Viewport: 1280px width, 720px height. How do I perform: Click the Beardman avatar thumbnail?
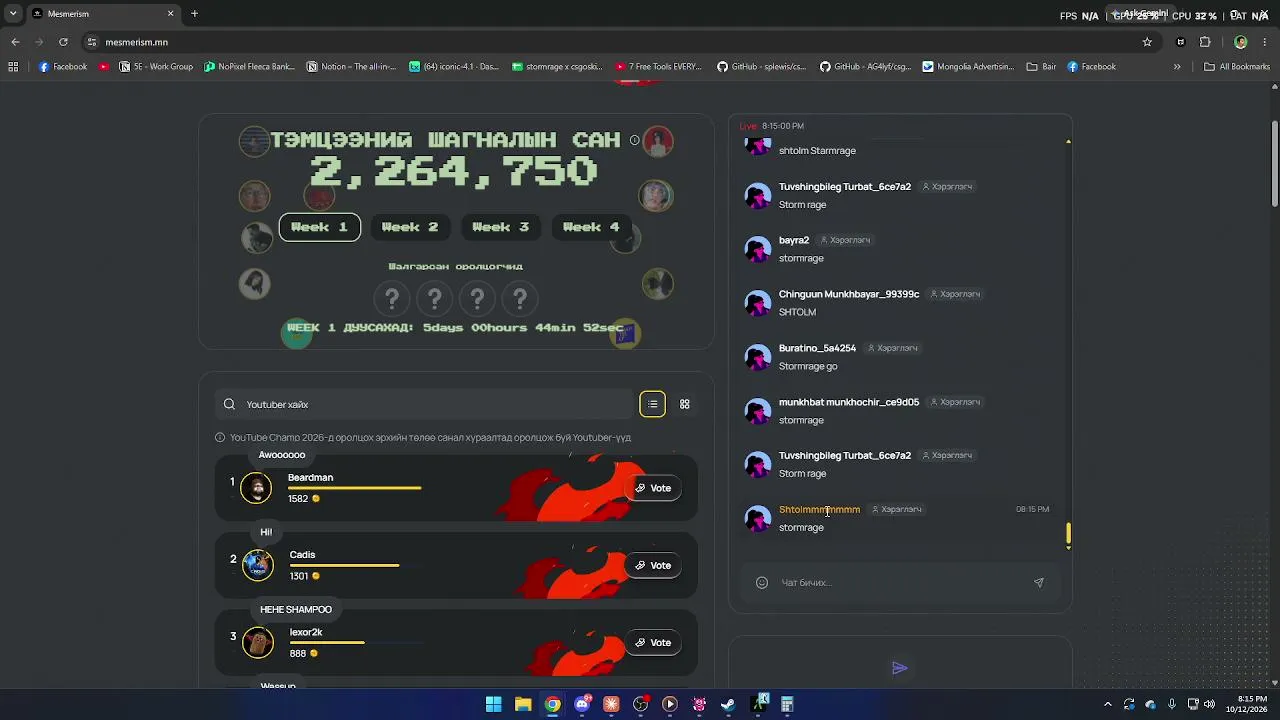pos(257,488)
